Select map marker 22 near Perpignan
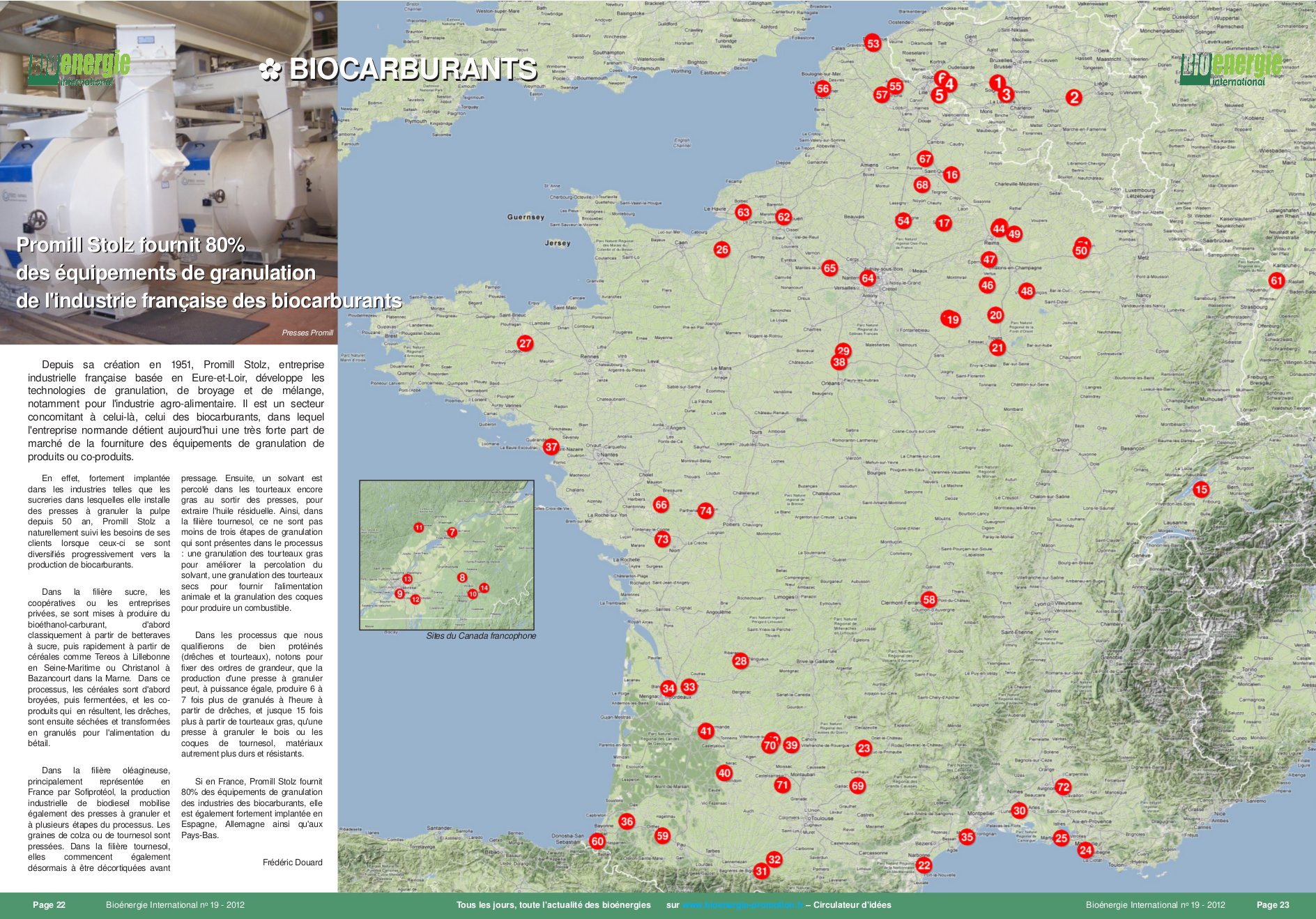 (924, 865)
